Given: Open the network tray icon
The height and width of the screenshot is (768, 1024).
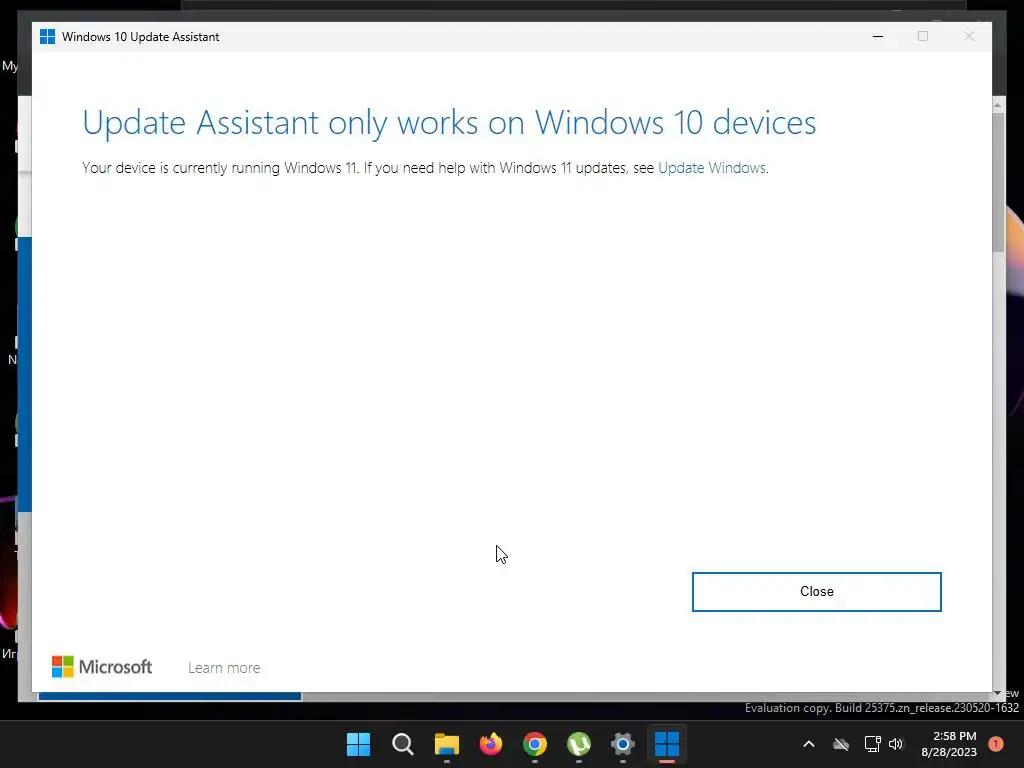Looking at the screenshot, I should click(872, 744).
